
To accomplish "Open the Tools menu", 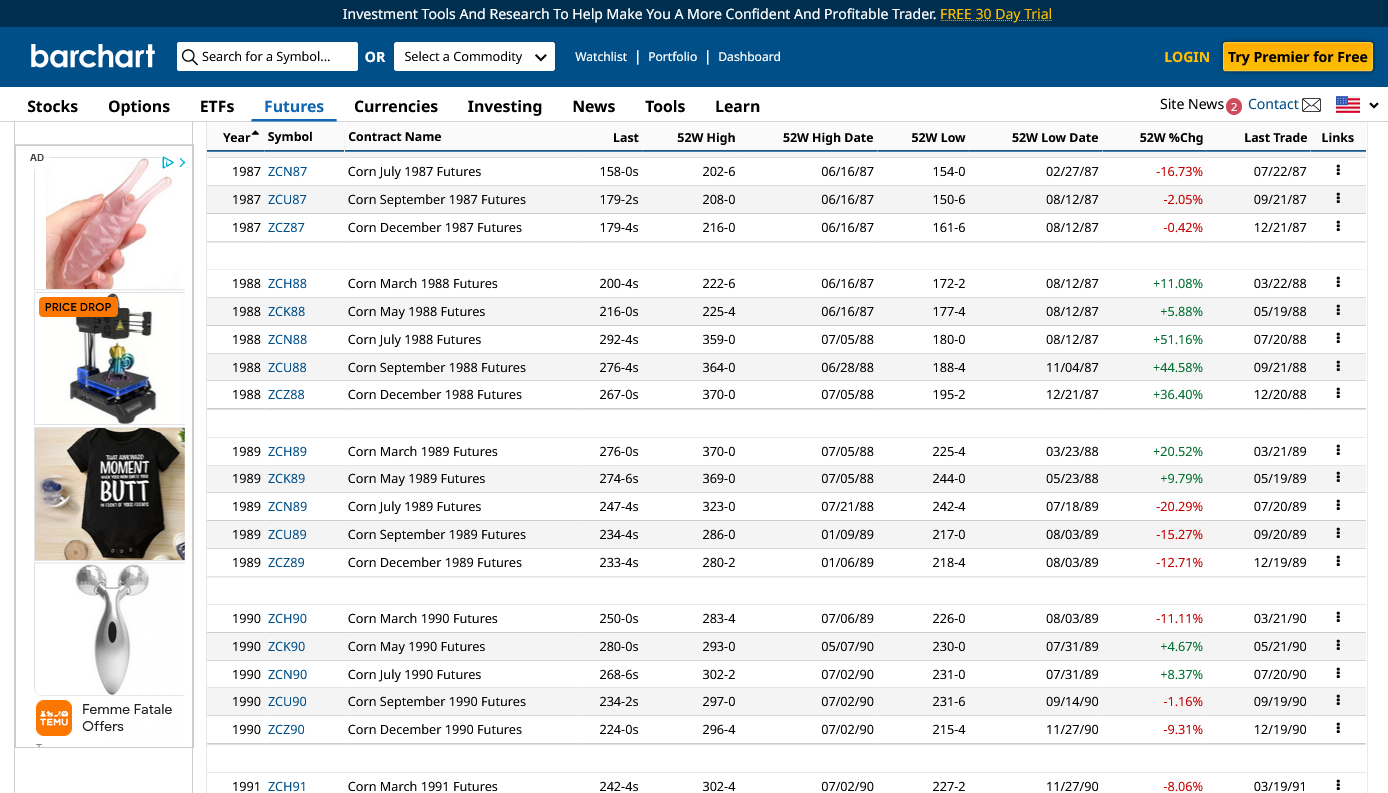I will click(665, 106).
